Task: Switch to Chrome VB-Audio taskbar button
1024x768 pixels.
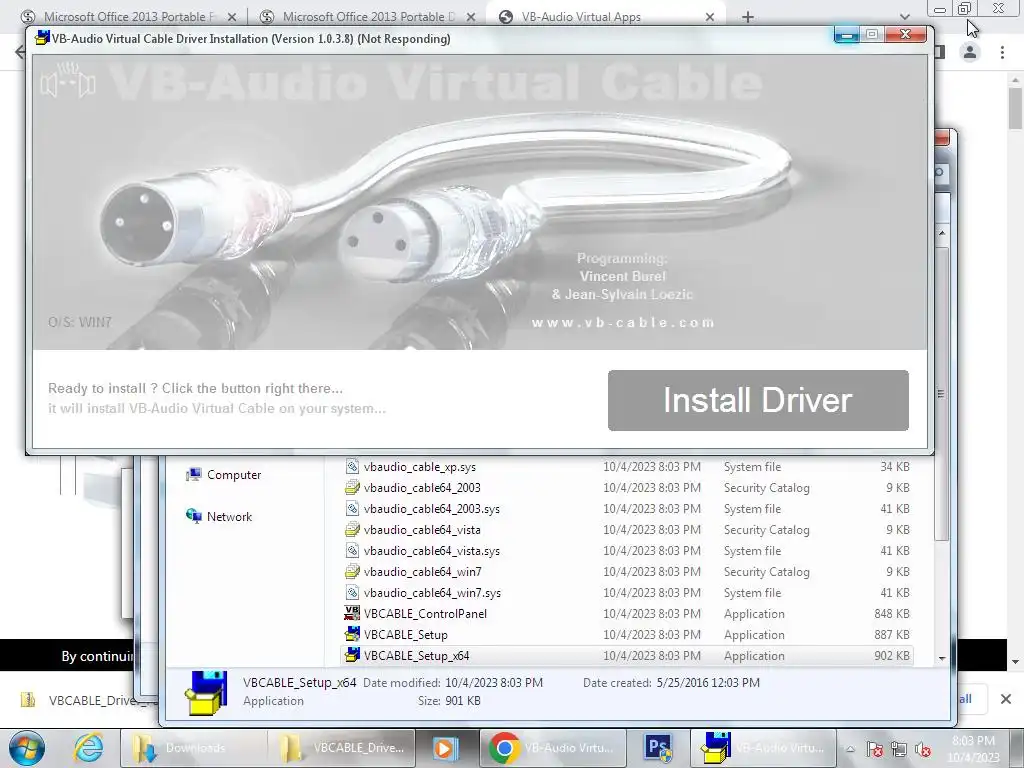Action: [552, 748]
